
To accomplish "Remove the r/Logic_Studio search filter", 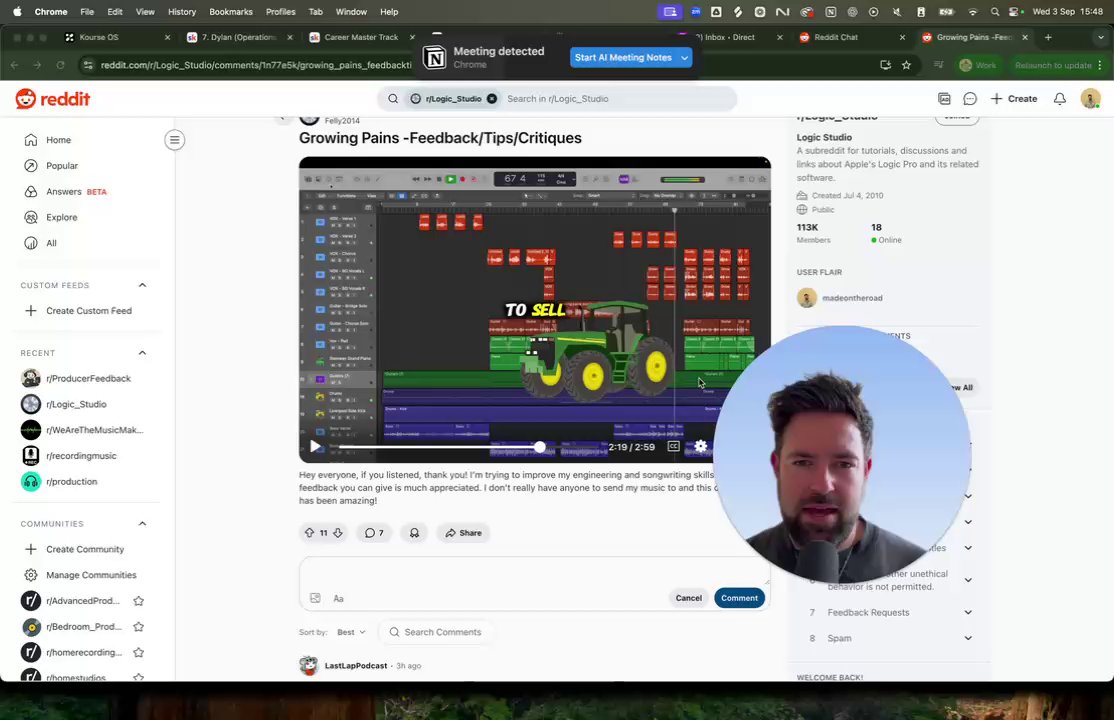I will tap(492, 99).
